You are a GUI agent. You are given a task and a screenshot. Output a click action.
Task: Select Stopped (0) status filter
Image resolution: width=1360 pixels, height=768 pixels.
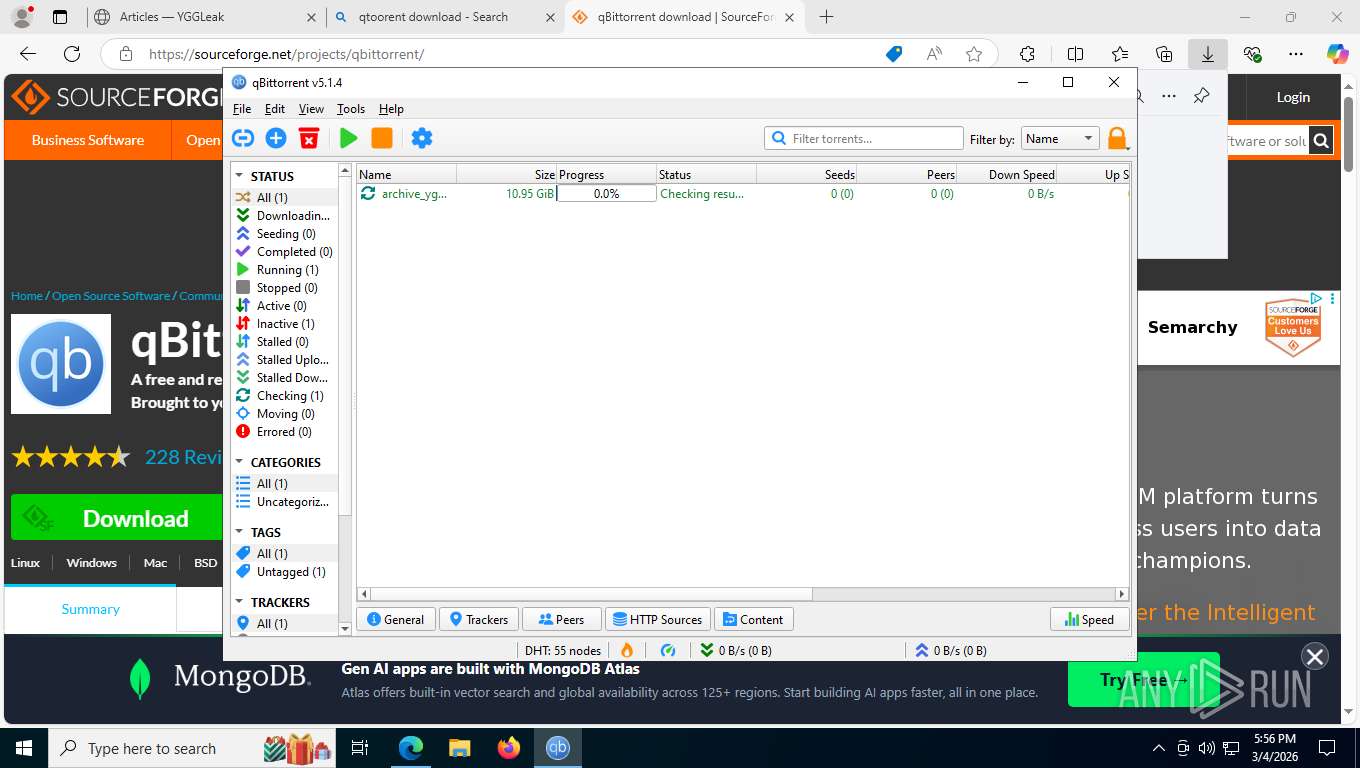284,288
